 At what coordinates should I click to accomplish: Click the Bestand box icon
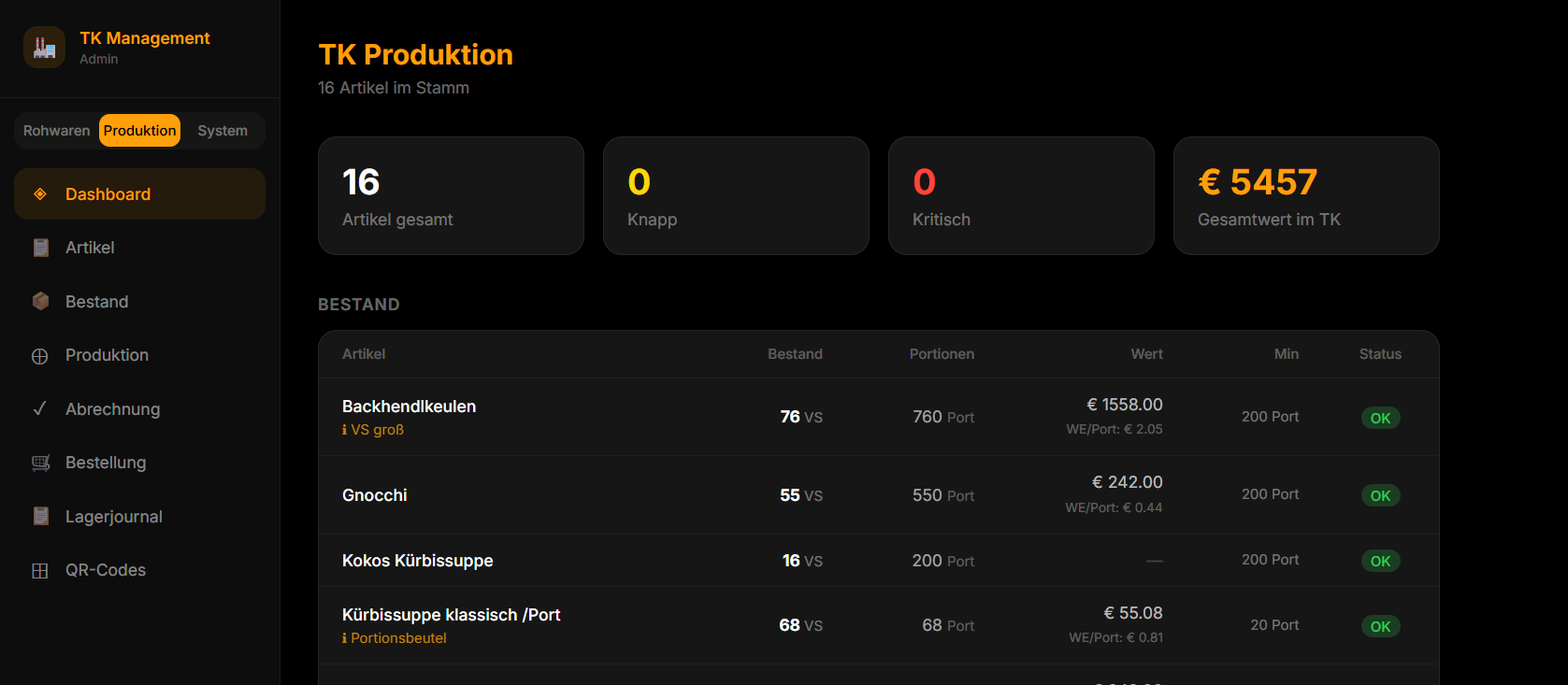pos(39,301)
